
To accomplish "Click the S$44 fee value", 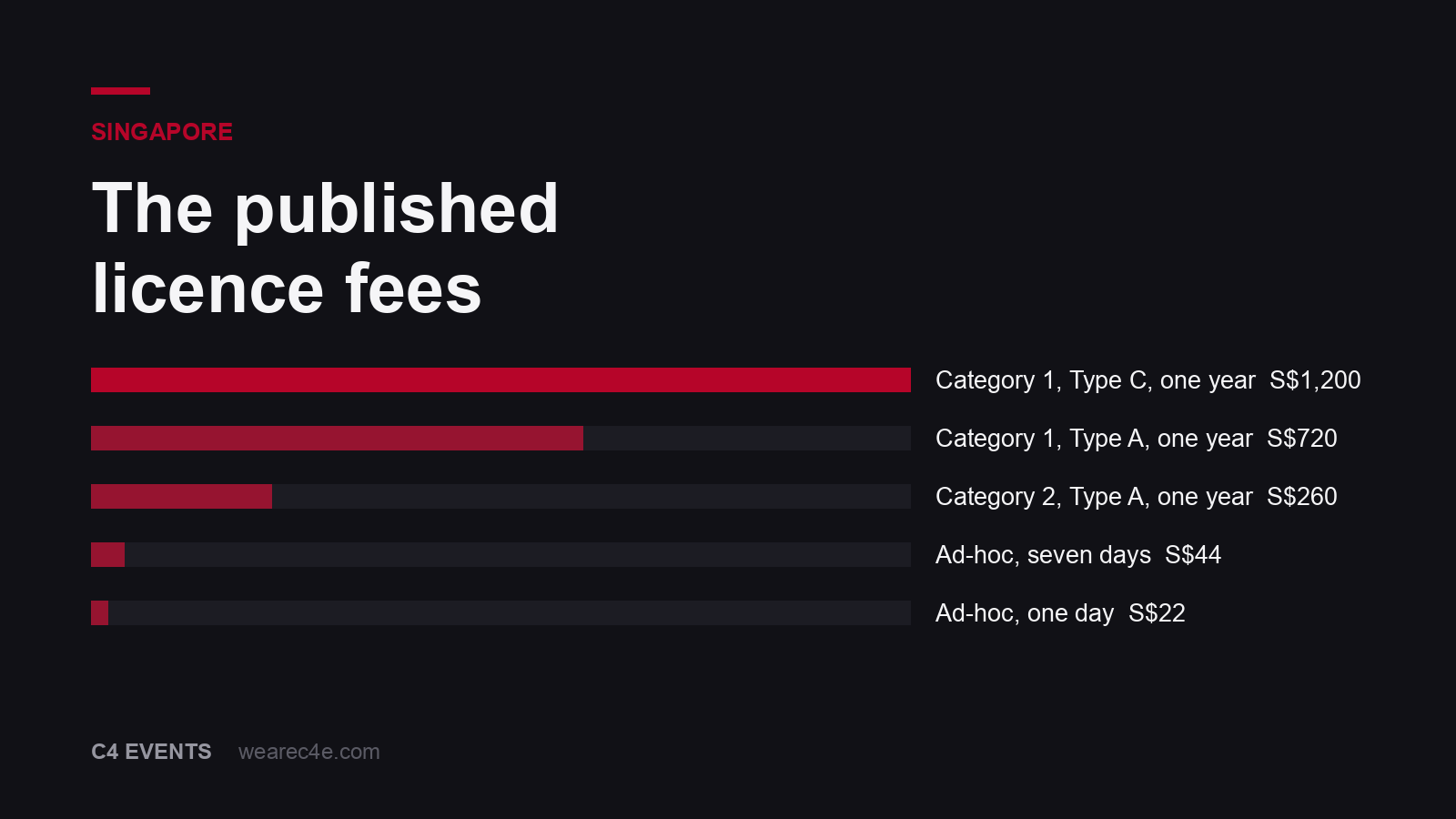I will point(1193,555).
